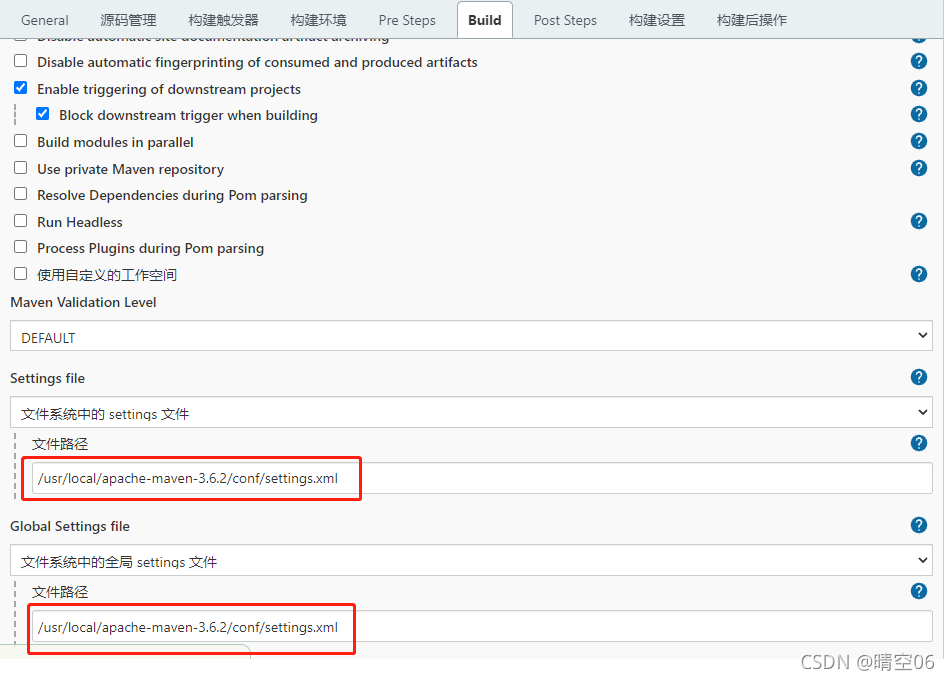Go to the 构建环境 tab
Image resolution: width=950 pixels, height=680 pixels.
coord(318,20)
